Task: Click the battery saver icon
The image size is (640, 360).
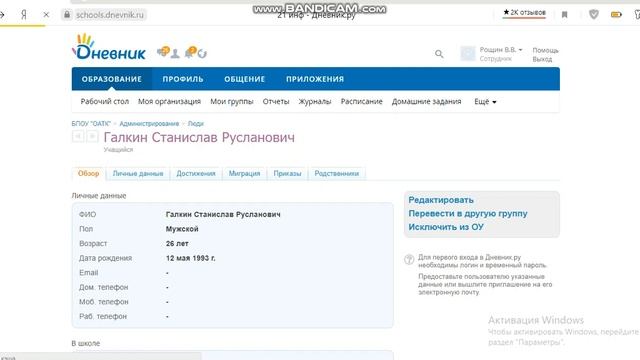Action: click(x=616, y=15)
